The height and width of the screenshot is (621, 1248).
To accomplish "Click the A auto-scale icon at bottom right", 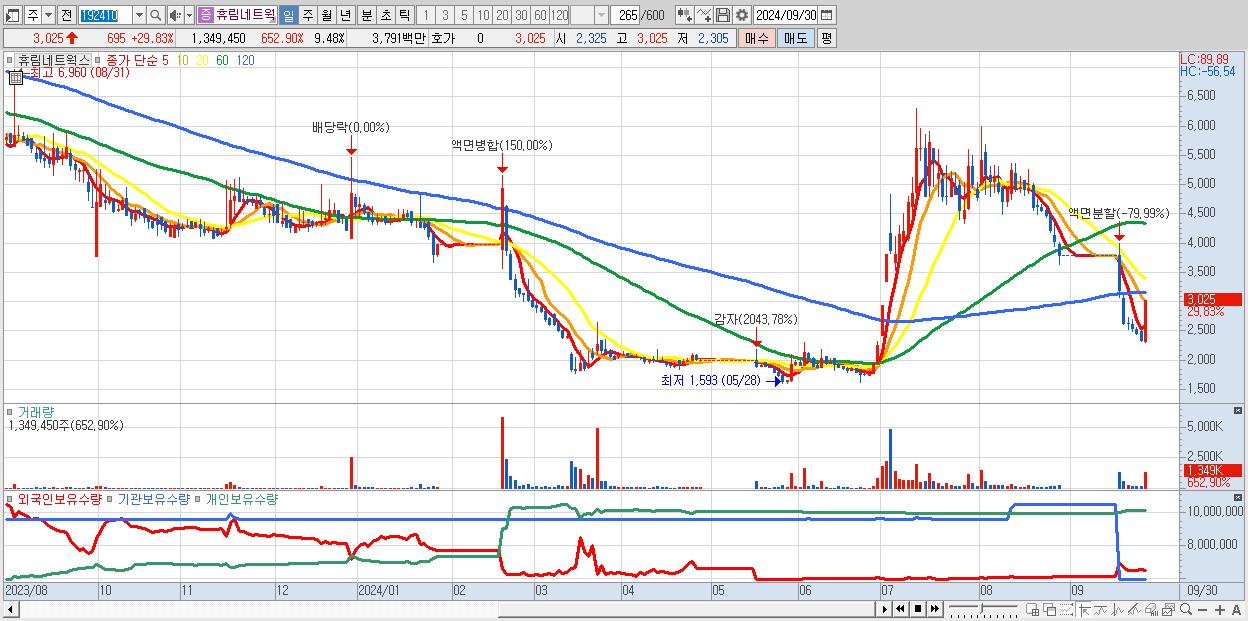I will (x=1236, y=609).
